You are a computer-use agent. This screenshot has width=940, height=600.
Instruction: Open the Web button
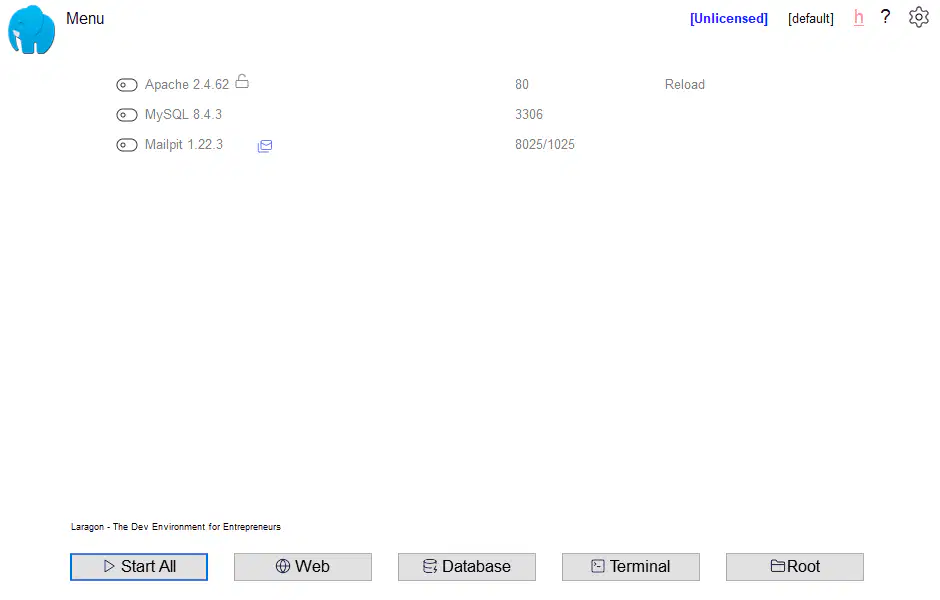point(303,566)
